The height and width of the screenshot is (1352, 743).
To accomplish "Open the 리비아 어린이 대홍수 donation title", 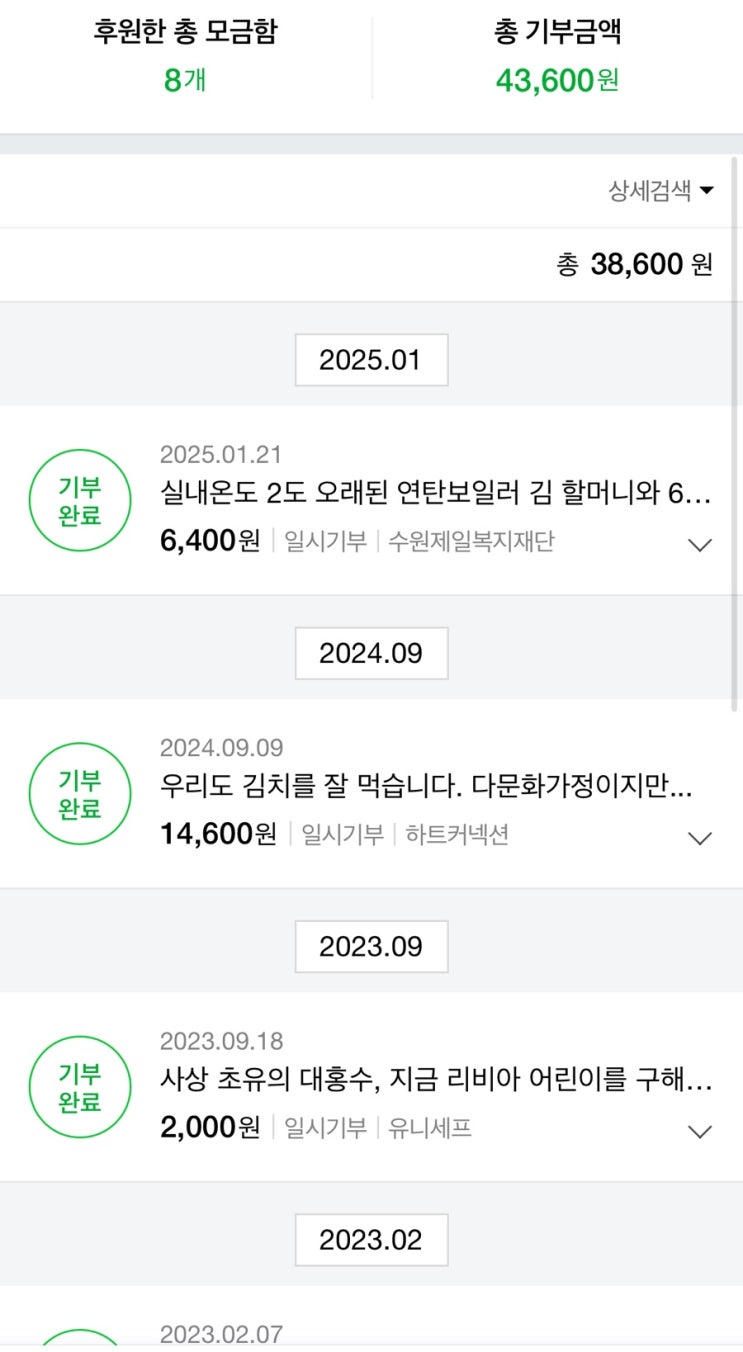I will click(435, 1081).
